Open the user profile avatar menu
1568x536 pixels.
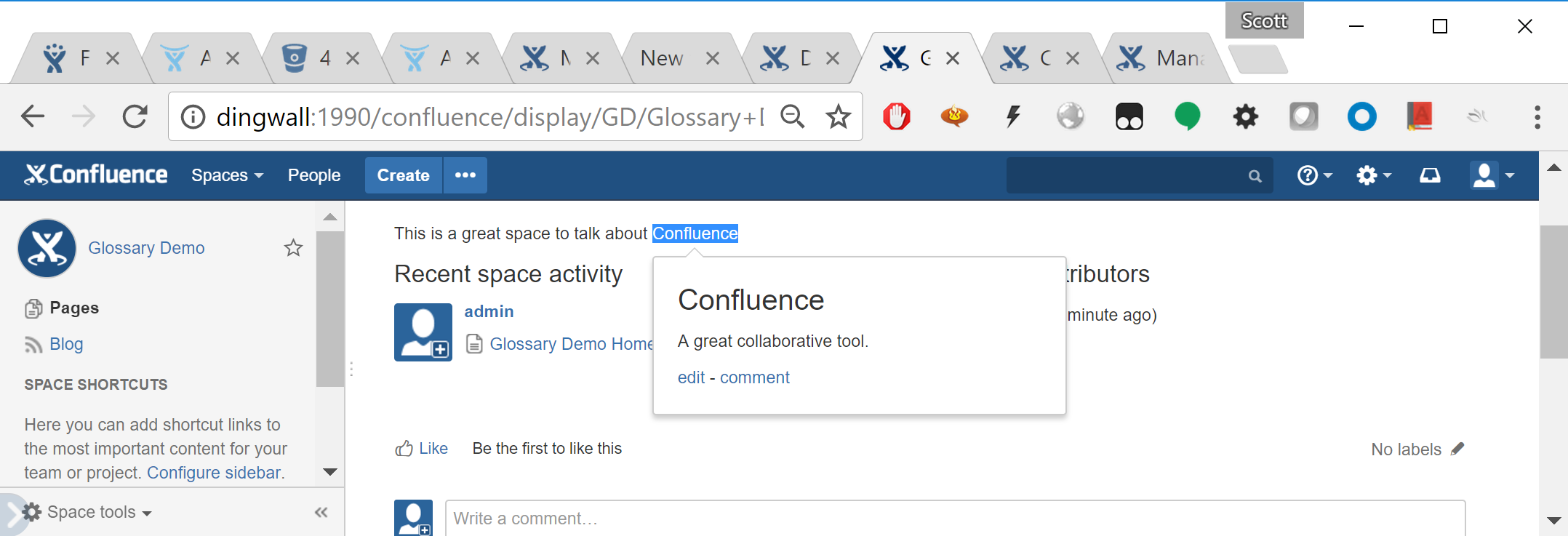(1492, 175)
